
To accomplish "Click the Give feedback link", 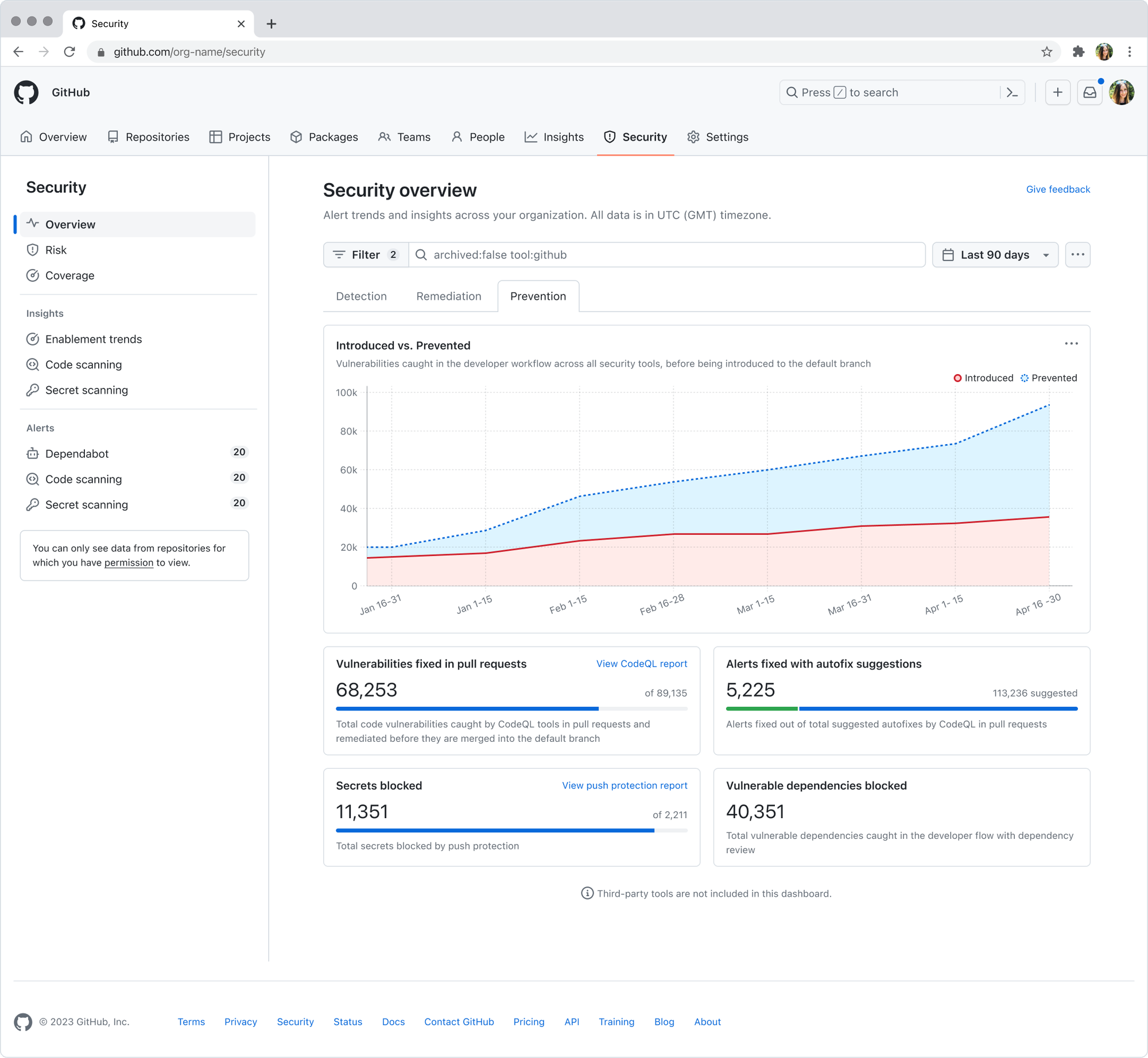I will [1057, 189].
